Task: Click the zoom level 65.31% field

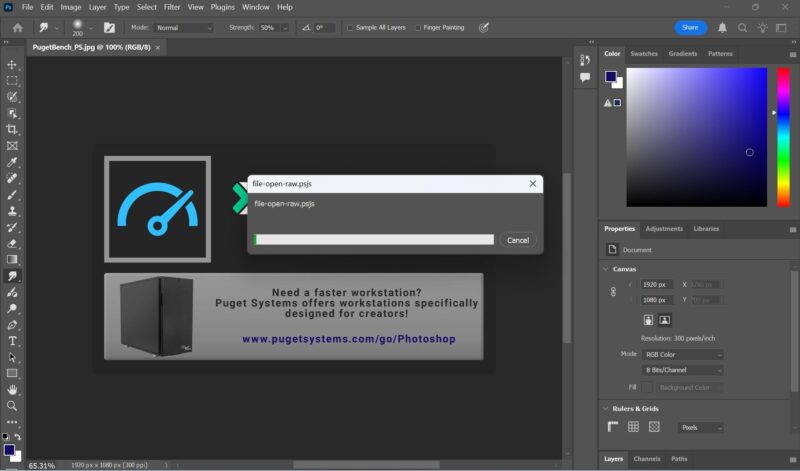Action: point(41,465)
